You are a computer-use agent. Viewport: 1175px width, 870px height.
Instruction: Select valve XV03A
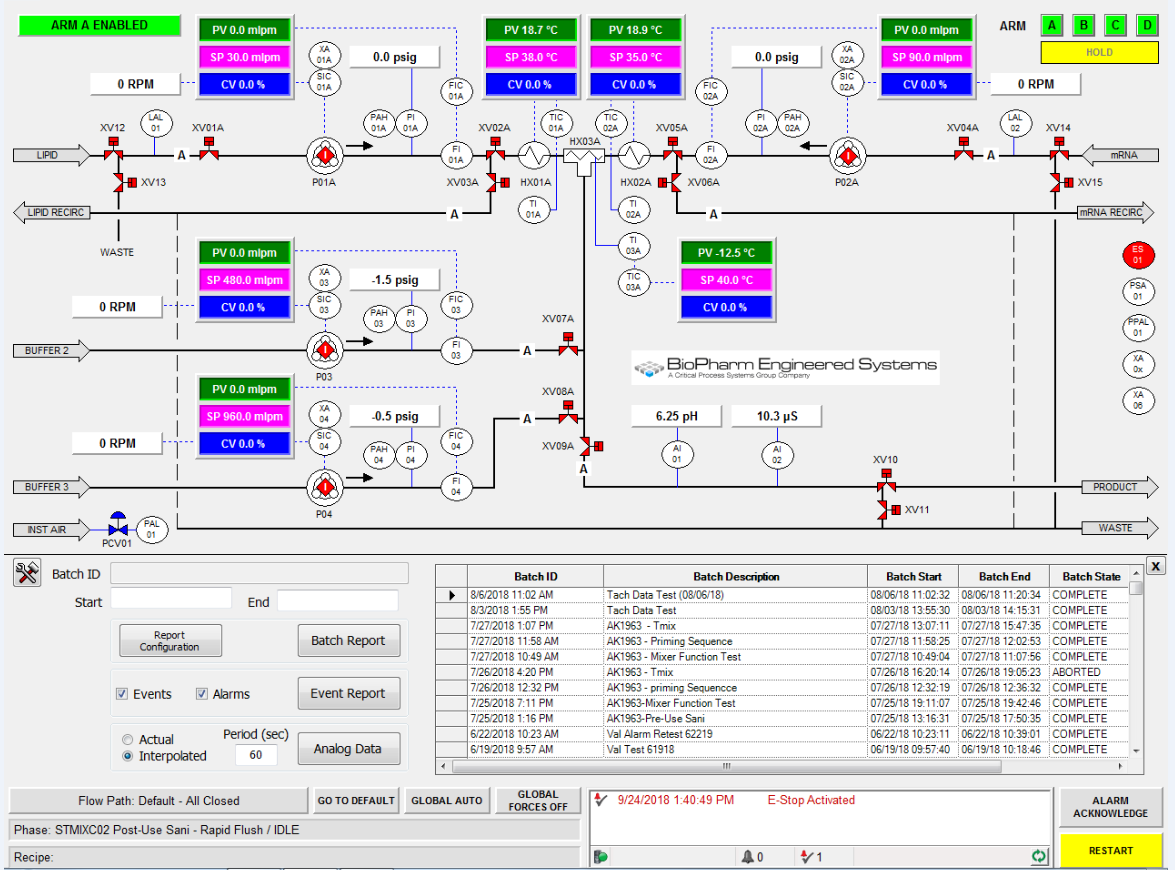(498, 182)
